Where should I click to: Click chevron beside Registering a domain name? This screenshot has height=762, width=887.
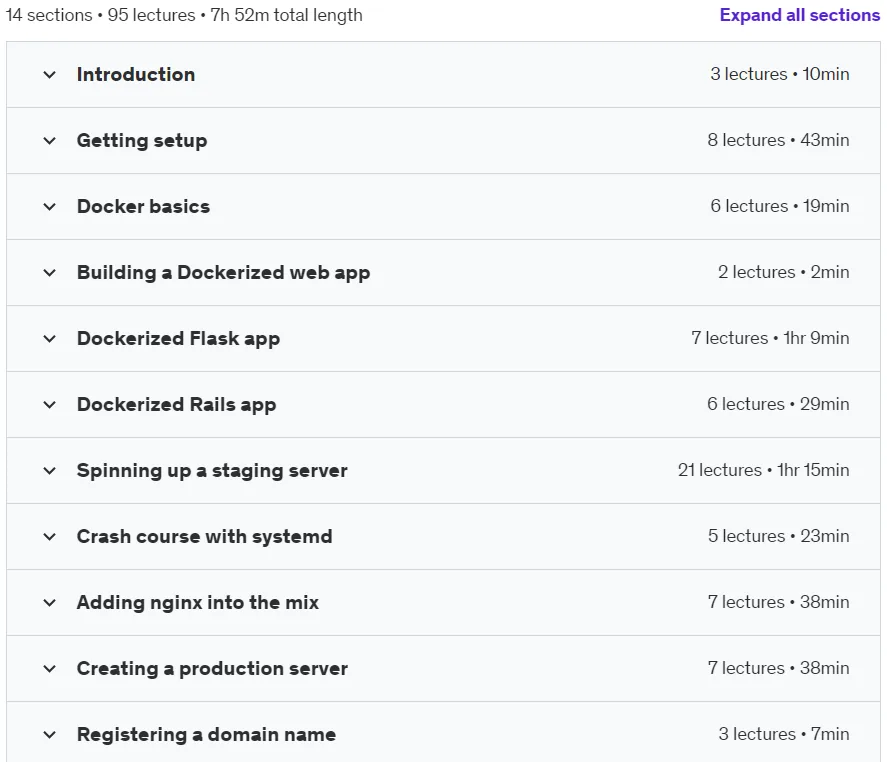tap(50, 735)
